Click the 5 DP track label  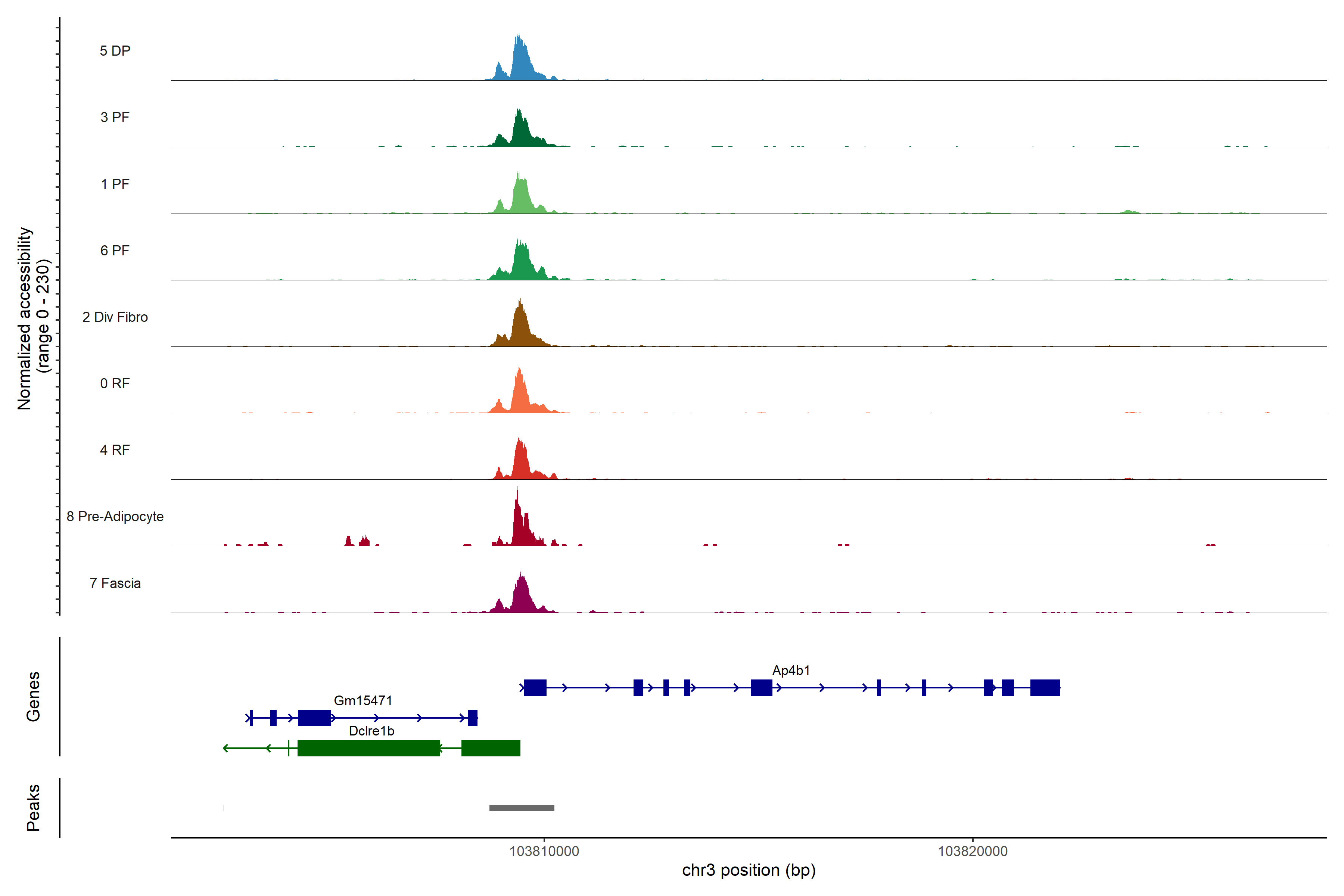point(115,51)
